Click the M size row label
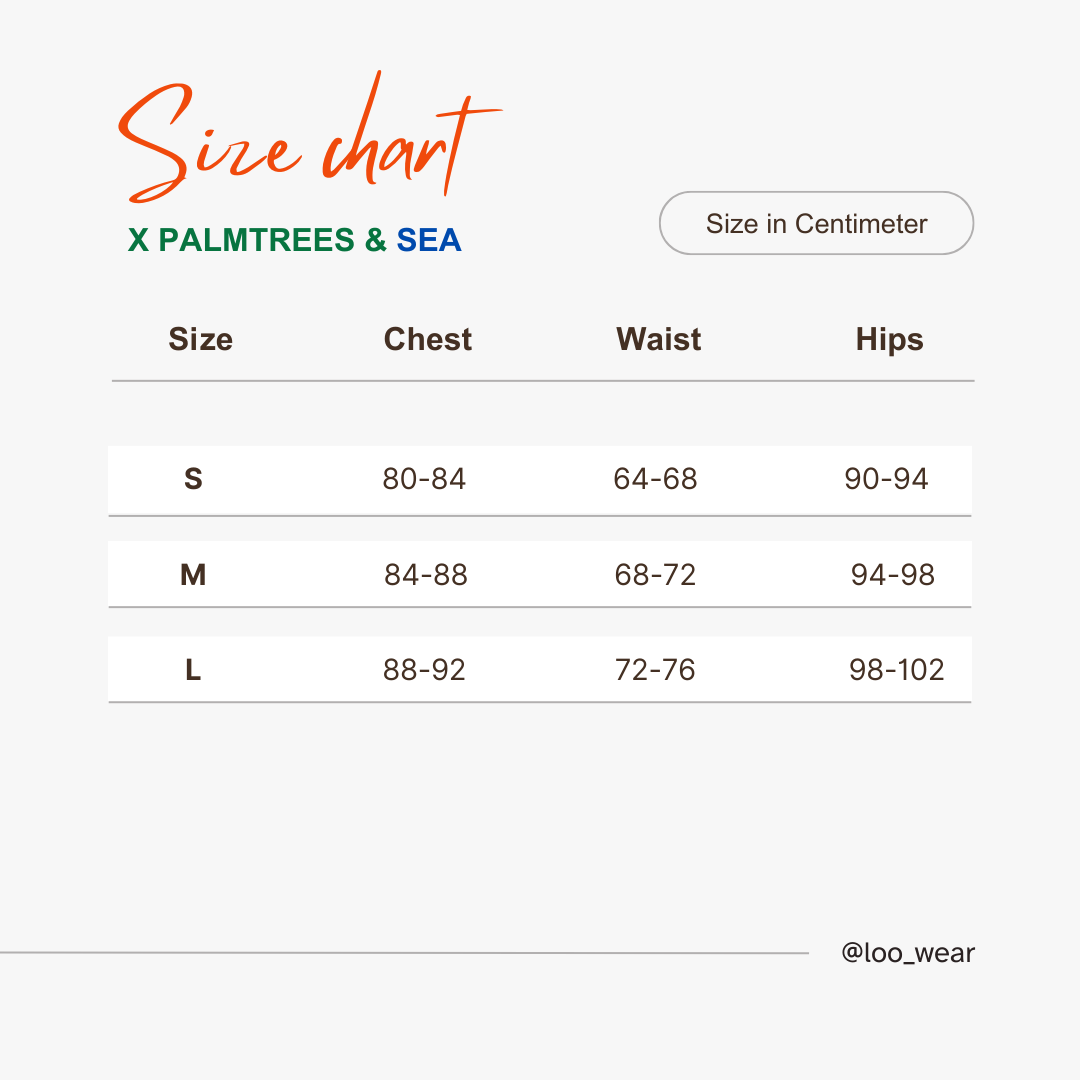The image size is (1080, 1080). click(193, 574)
